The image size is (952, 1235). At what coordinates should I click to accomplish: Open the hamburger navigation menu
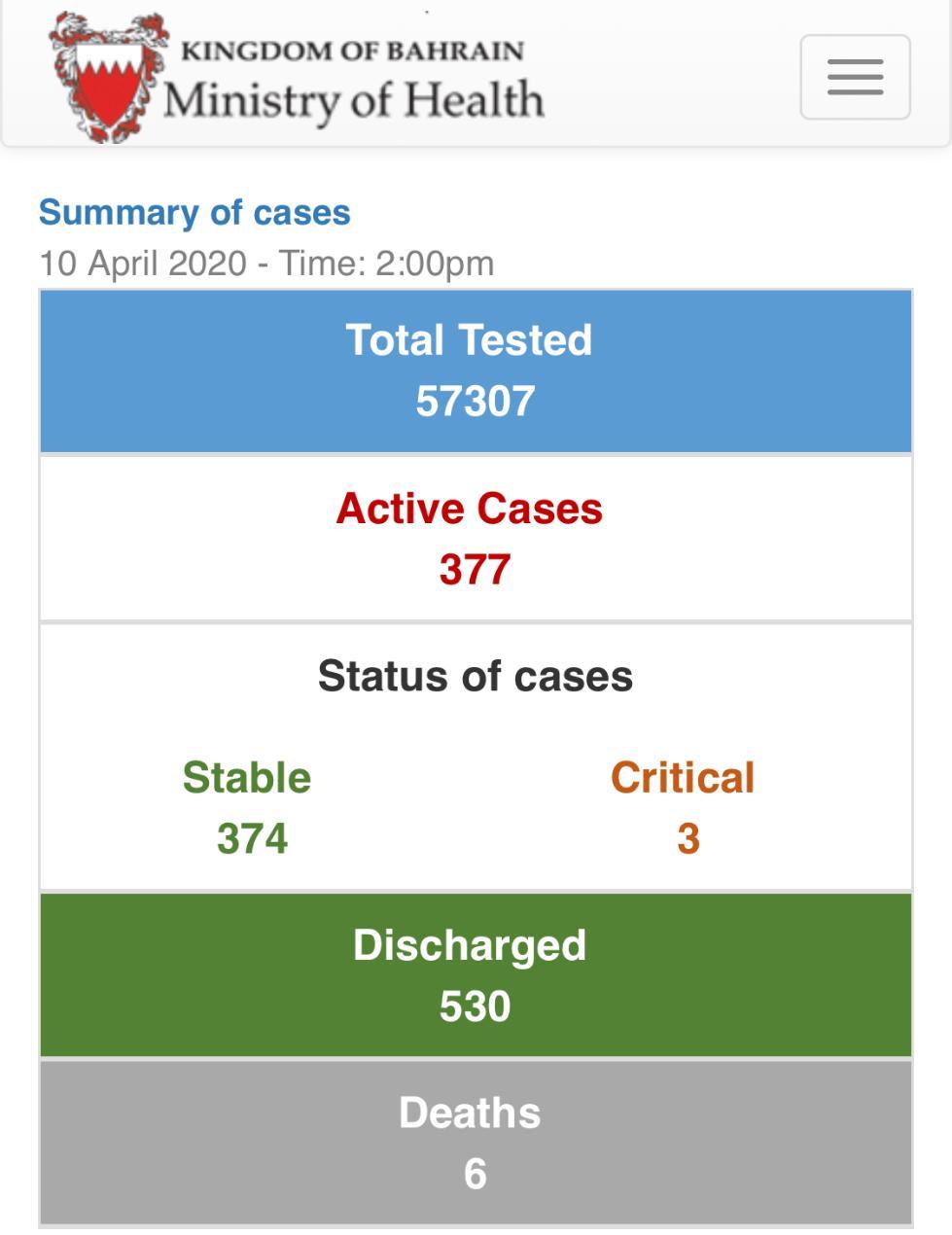pyautogui.click(x=855, y=77)
